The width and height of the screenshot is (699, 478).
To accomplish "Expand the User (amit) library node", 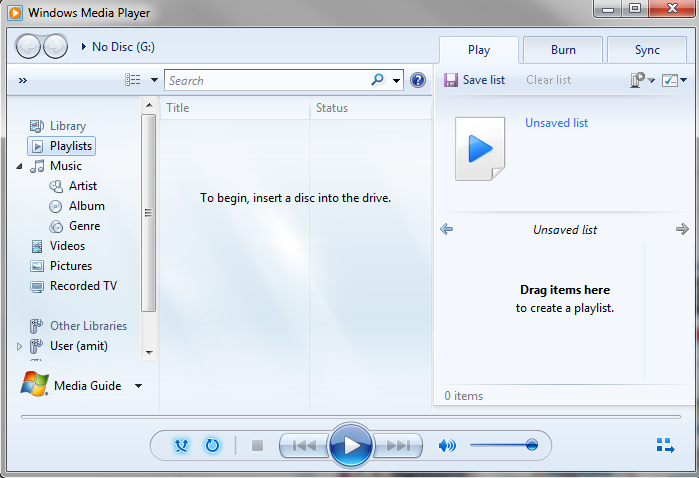I will [19, 346].
